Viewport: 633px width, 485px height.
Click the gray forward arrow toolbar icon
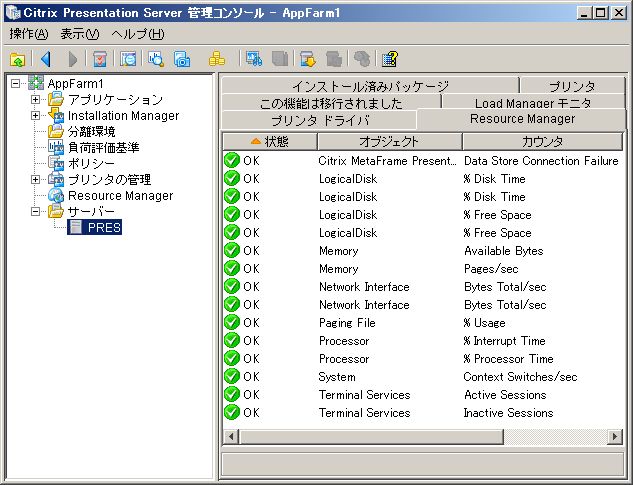[73, 59]
